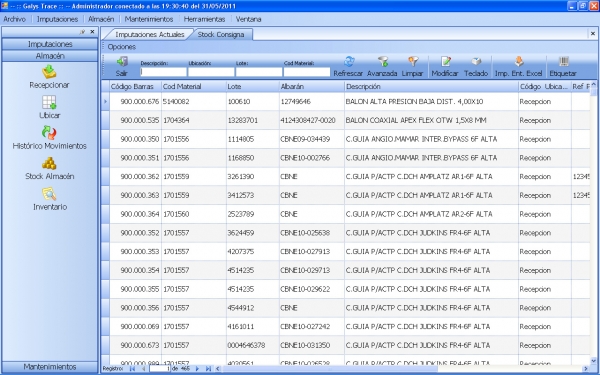Screen dimensions: 600x375
Task: Open the Stock Almacén icon
Action: tap(49, 163)
